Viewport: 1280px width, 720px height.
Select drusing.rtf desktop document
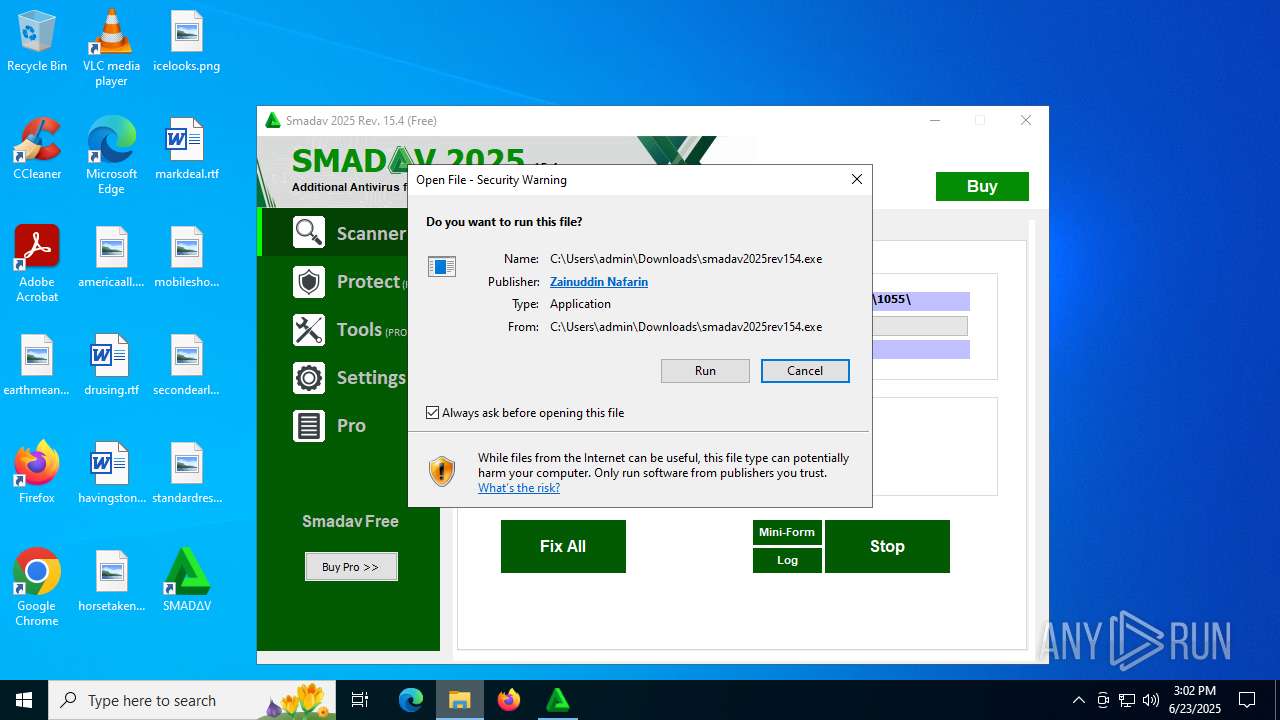[111, 366]
